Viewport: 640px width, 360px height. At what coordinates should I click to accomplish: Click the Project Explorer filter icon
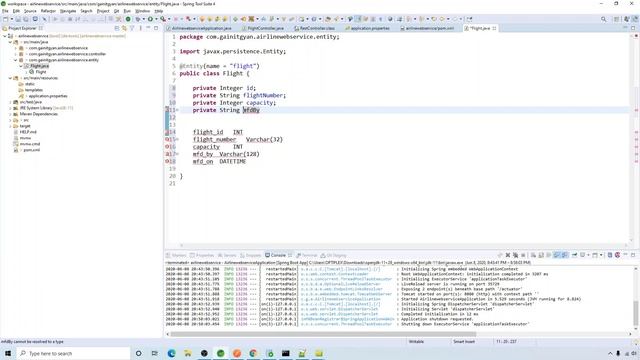[x=132, y=28]
